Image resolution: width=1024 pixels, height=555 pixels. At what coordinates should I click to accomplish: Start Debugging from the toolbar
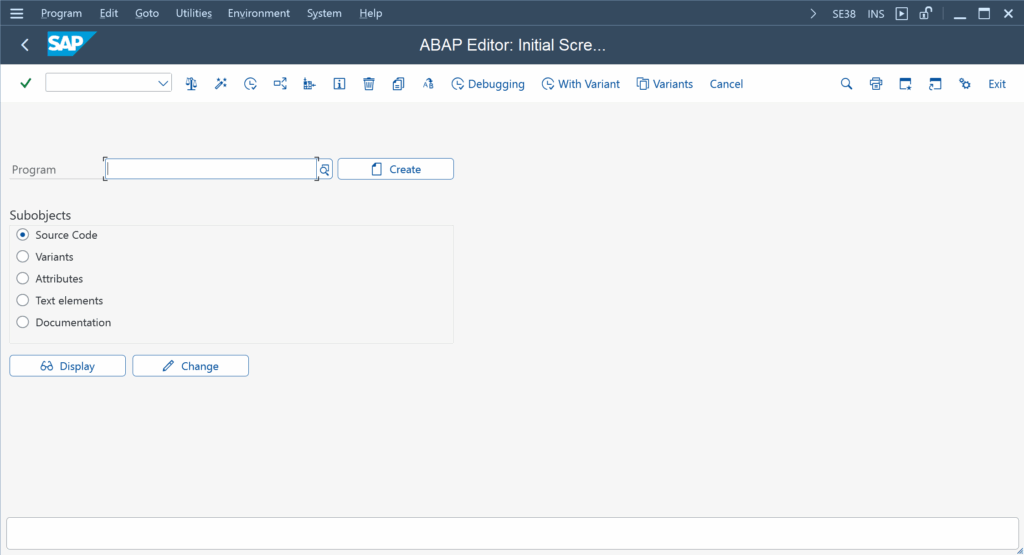[x=488, y=84]
